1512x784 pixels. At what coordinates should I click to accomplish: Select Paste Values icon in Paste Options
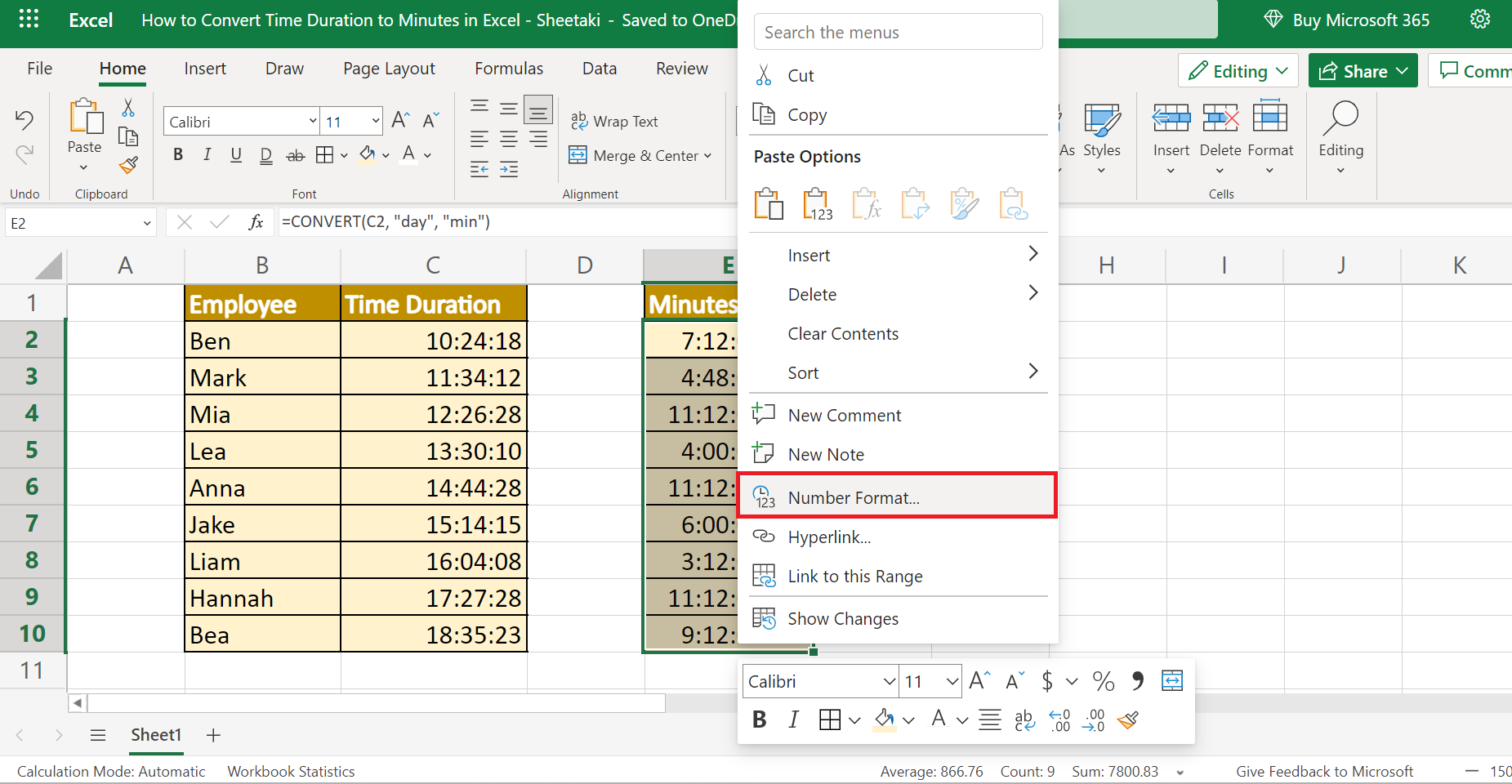pyautogui.click(x=817, y=204)
